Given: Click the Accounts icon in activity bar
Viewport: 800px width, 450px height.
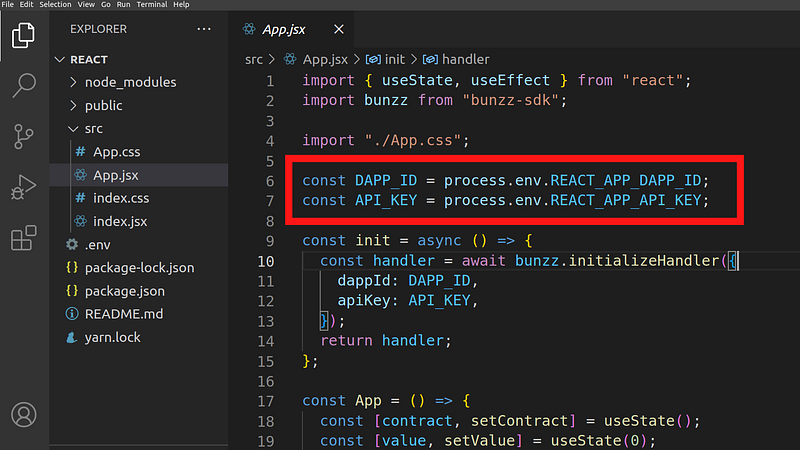Looking at the screenshot, I should coord(23,414).
